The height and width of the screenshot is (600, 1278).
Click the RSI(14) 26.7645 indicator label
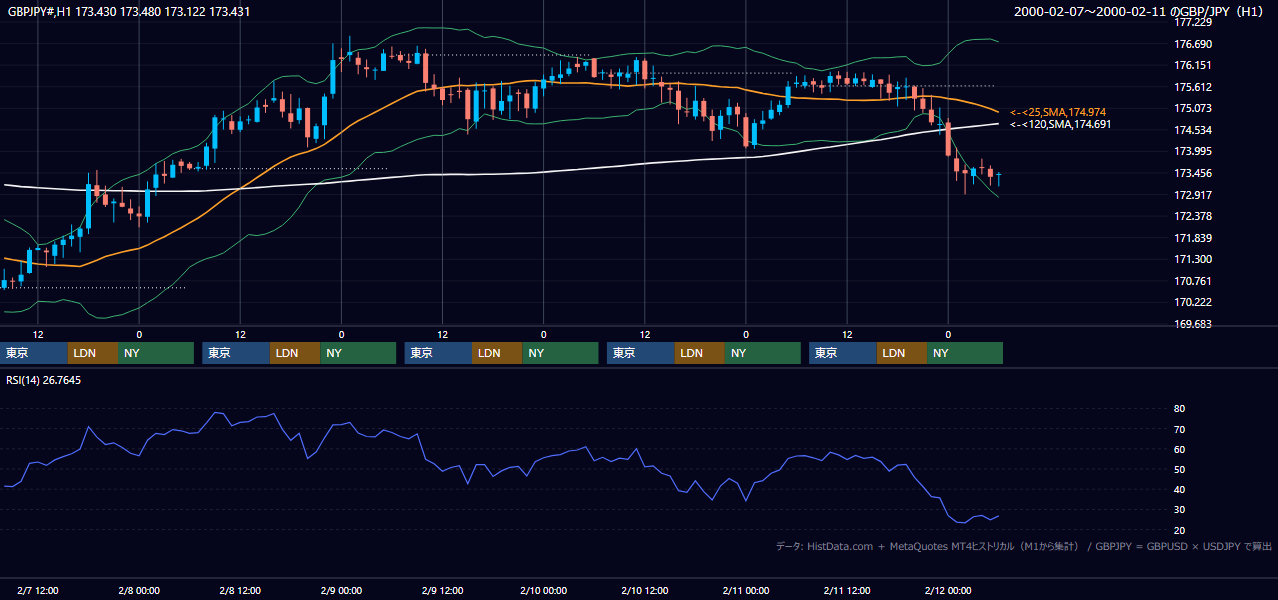pyautogui.click(x=44, y=380)
